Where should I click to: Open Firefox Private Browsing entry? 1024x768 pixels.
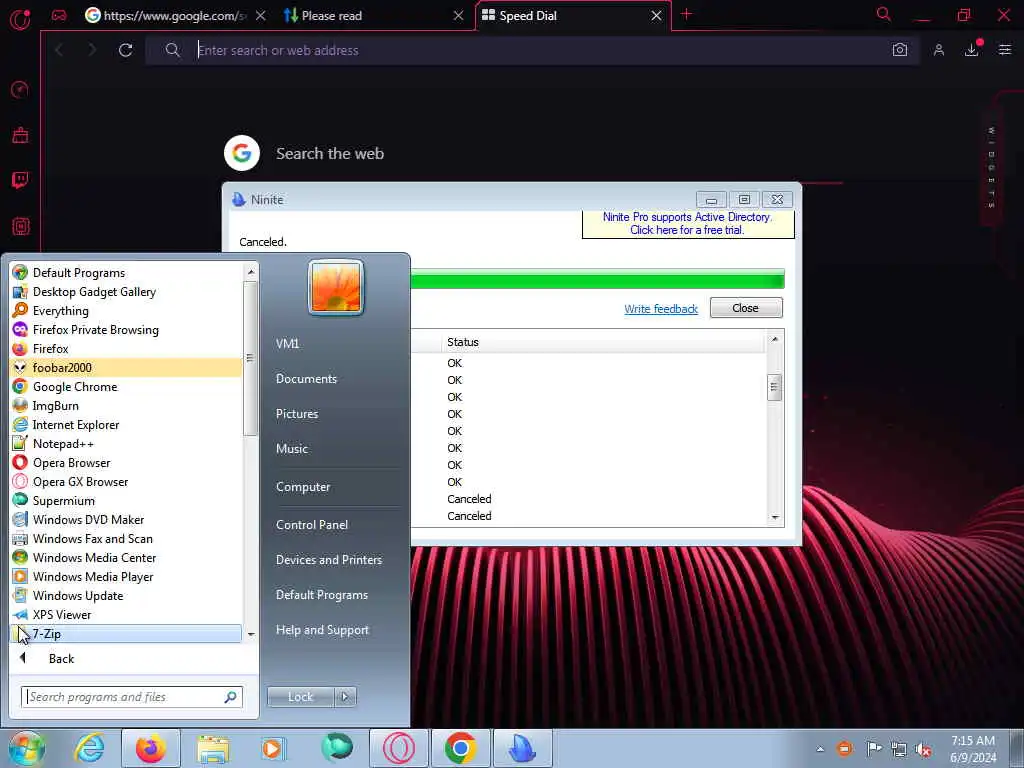127,330
